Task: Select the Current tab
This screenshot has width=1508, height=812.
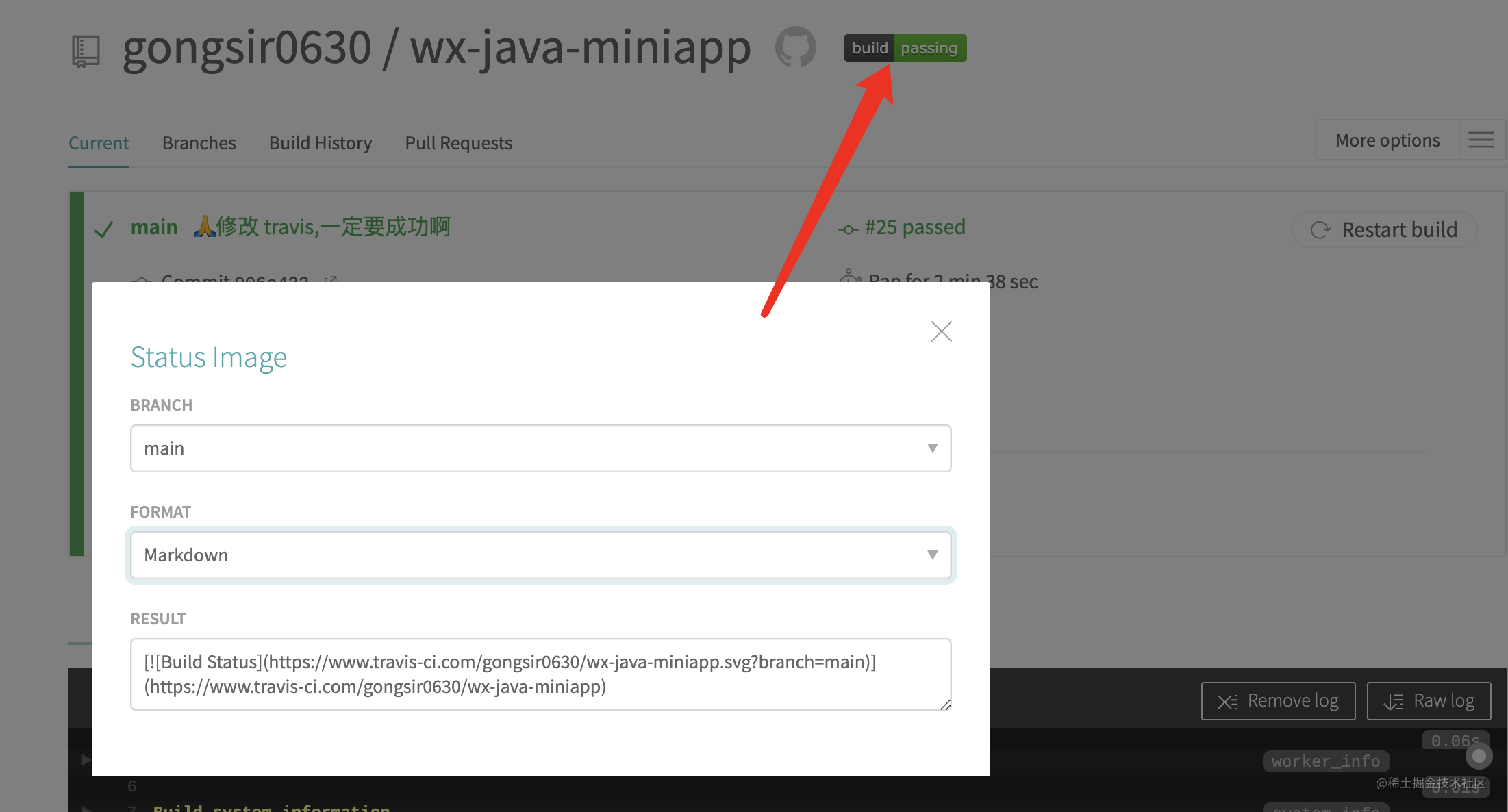Action: click(99, 143)
